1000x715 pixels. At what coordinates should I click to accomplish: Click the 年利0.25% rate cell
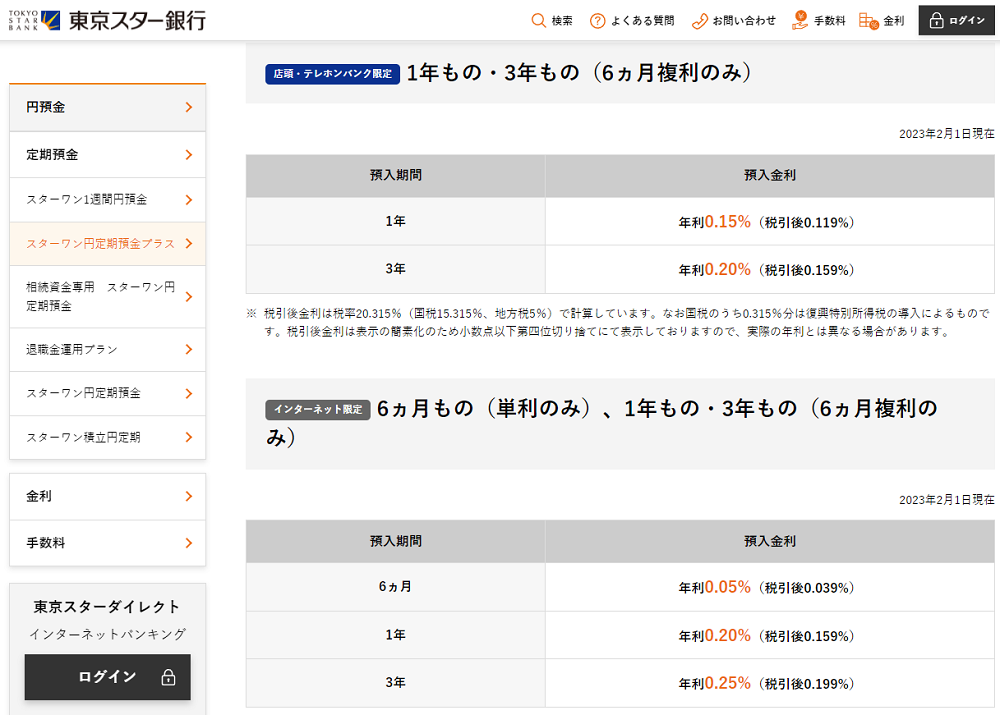[770, 683]
